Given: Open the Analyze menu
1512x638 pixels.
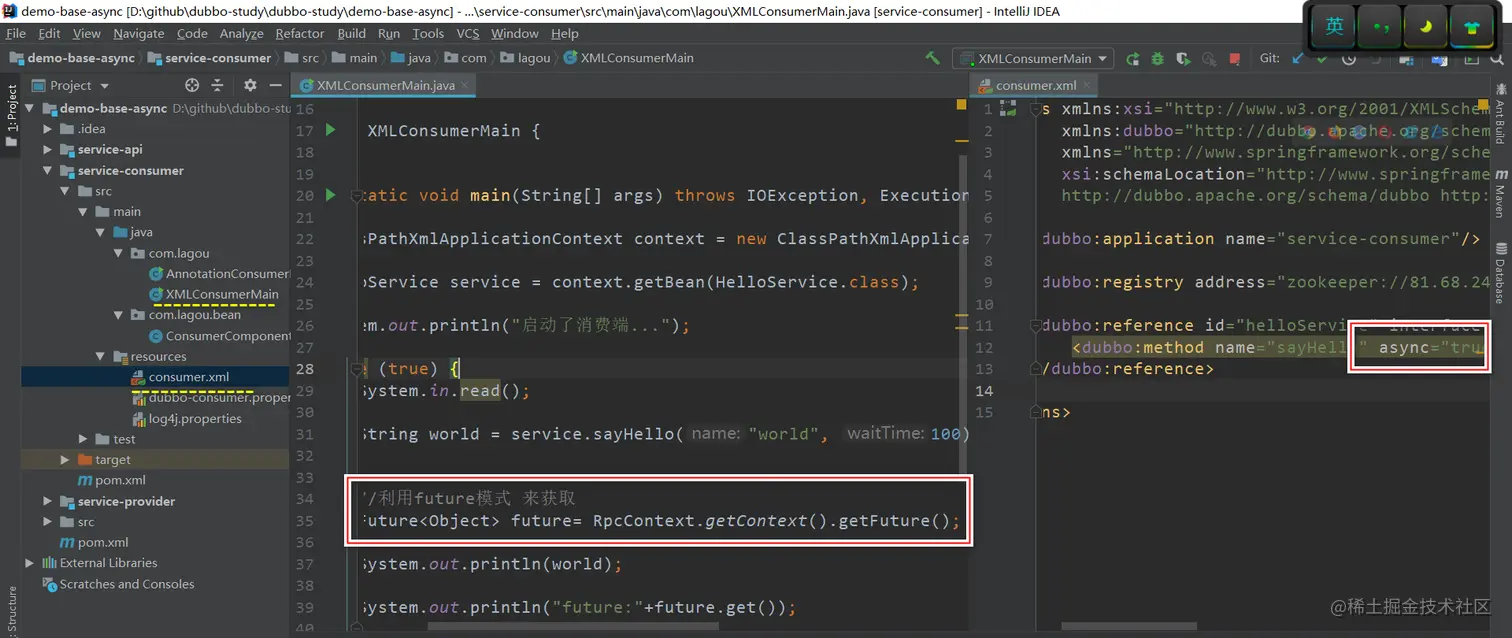Looking at the screenshot, I should click(242, 33).
